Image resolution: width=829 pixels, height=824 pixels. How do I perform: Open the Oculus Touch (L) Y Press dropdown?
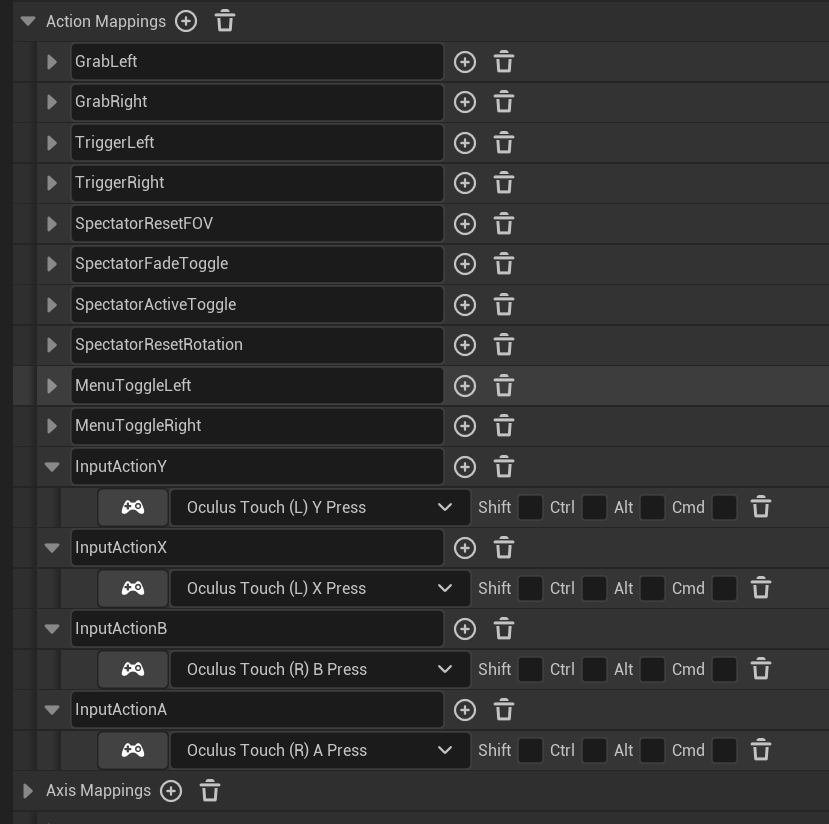[320, 507]
